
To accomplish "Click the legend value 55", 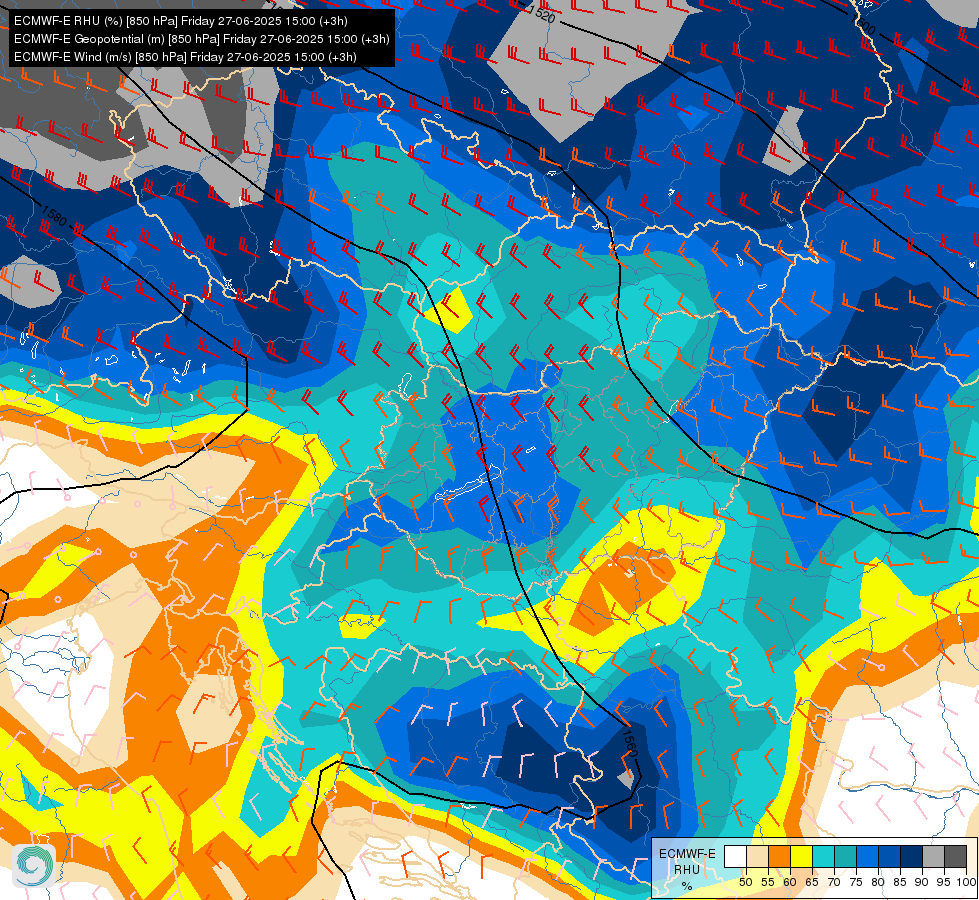I will click(x=768, y=882).
